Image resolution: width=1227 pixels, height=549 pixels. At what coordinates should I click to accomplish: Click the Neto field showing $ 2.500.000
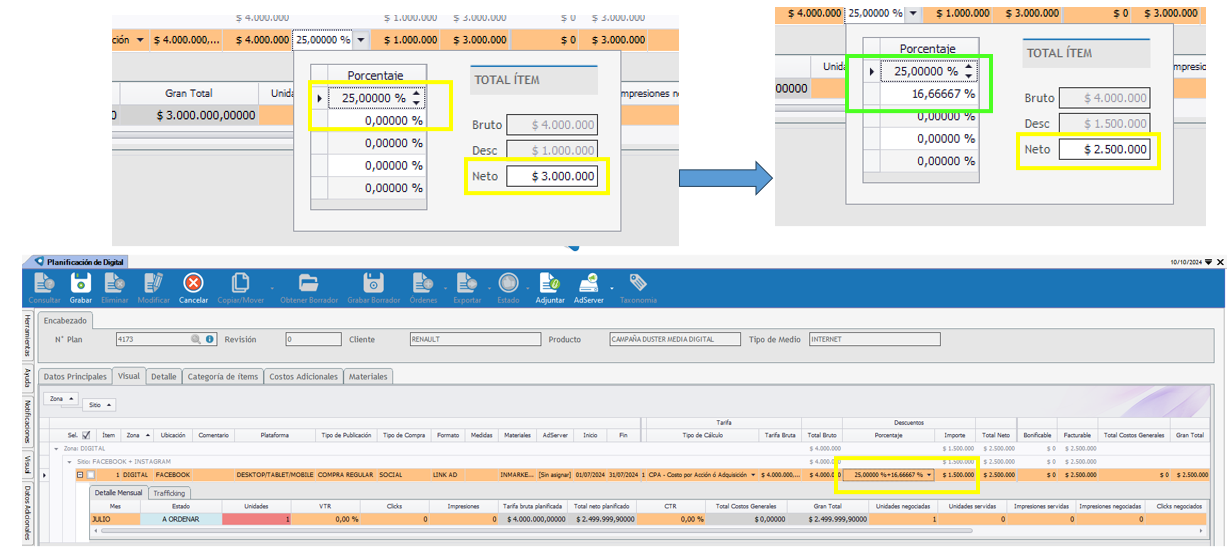click(x=1104, y=149)
